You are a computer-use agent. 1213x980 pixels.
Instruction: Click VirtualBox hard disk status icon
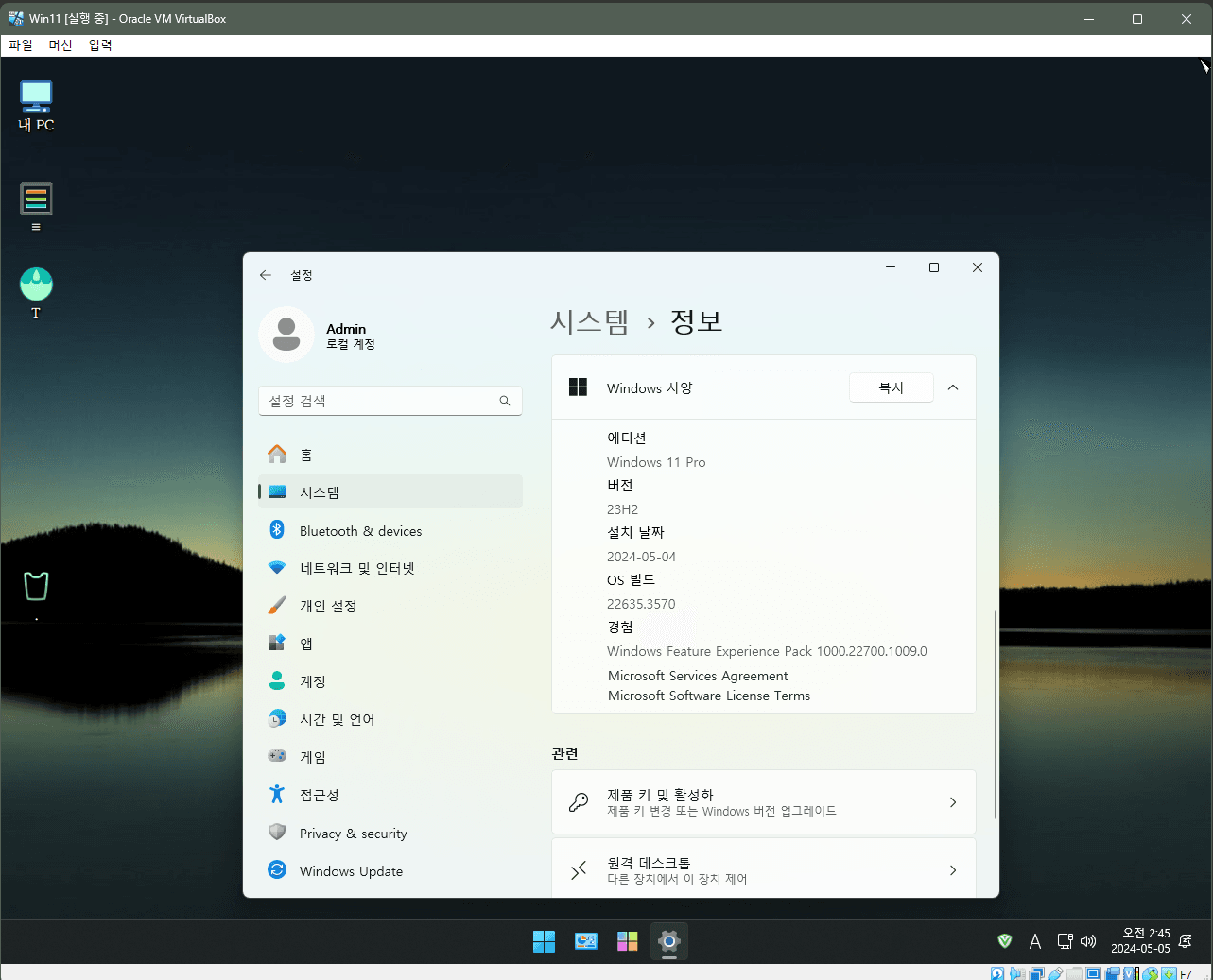[x=997, y=973]
